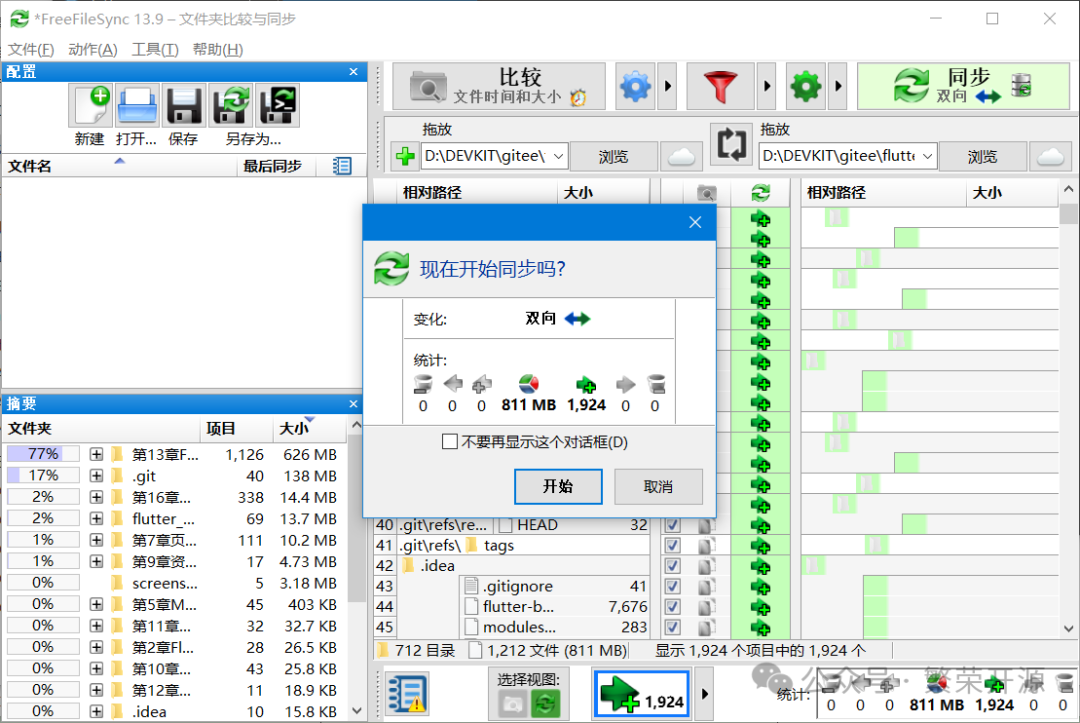
Task: Swap sides using the center arrows icon
Action: (x=731, y=145)
